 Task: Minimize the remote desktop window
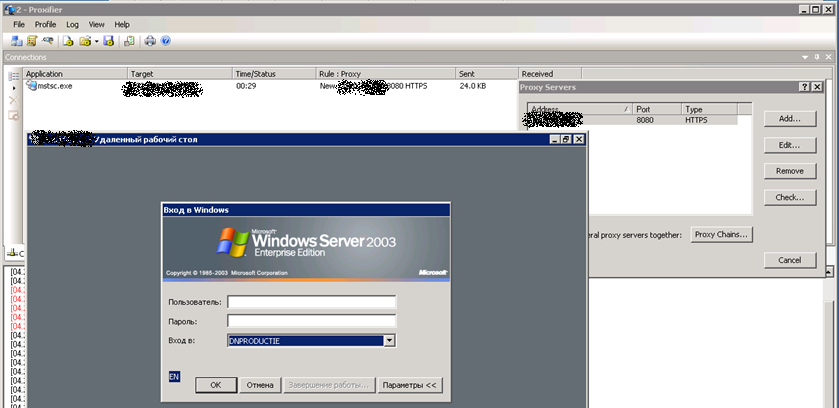pos(555,140)
